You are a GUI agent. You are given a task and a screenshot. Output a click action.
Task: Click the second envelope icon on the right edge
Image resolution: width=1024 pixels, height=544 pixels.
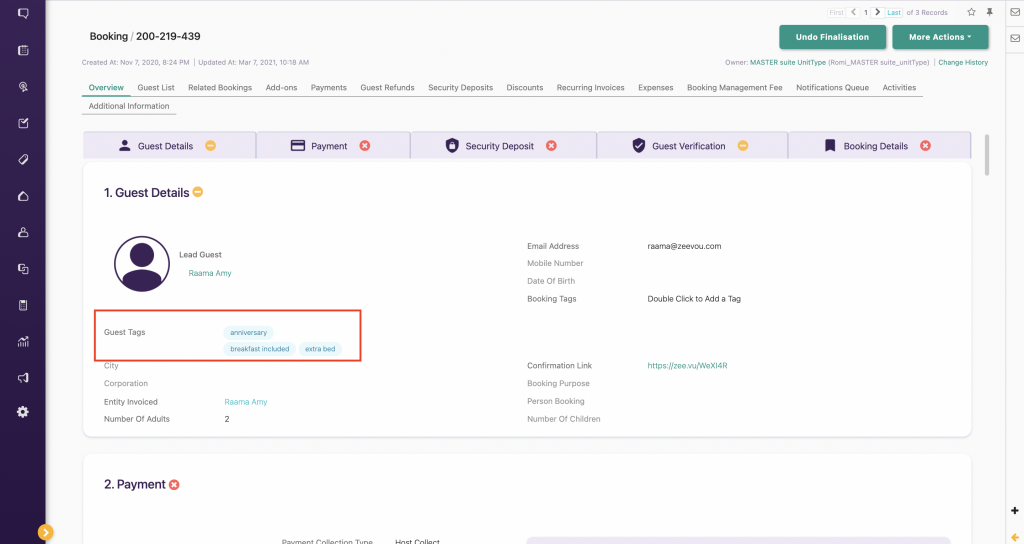click(1015, 38)
